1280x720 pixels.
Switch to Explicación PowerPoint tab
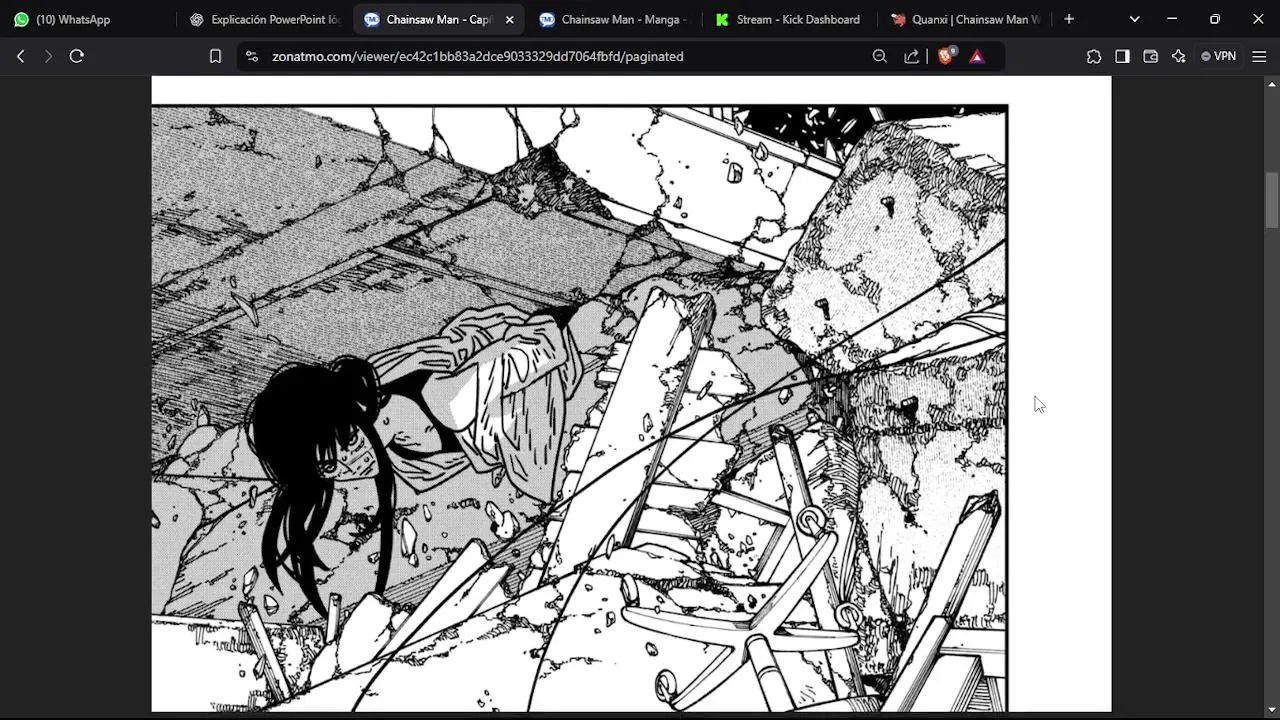(x=266, y=19)
